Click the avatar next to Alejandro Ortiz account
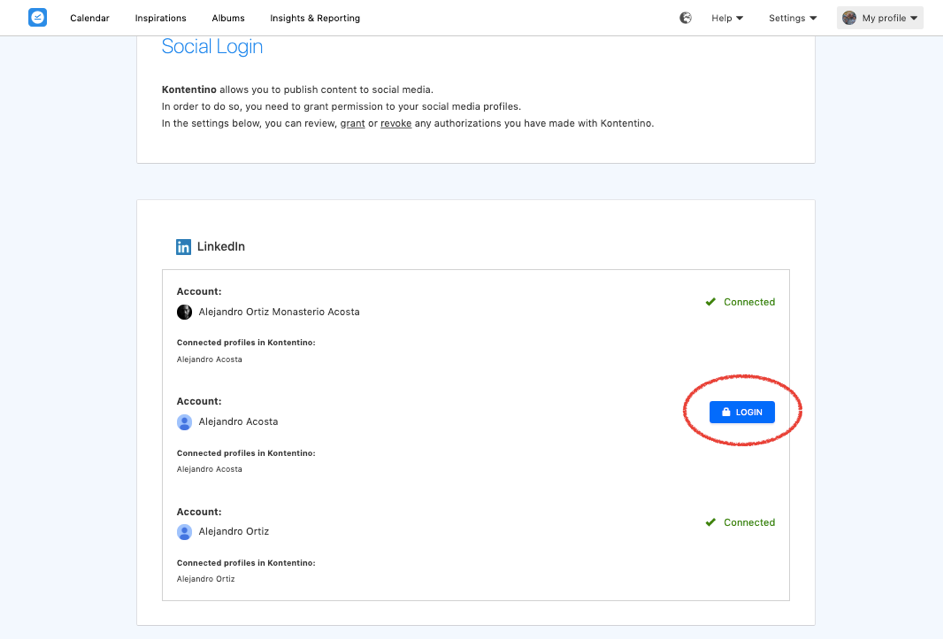The height and width of the screenshot is (639, 943). (x=185, y=532)
